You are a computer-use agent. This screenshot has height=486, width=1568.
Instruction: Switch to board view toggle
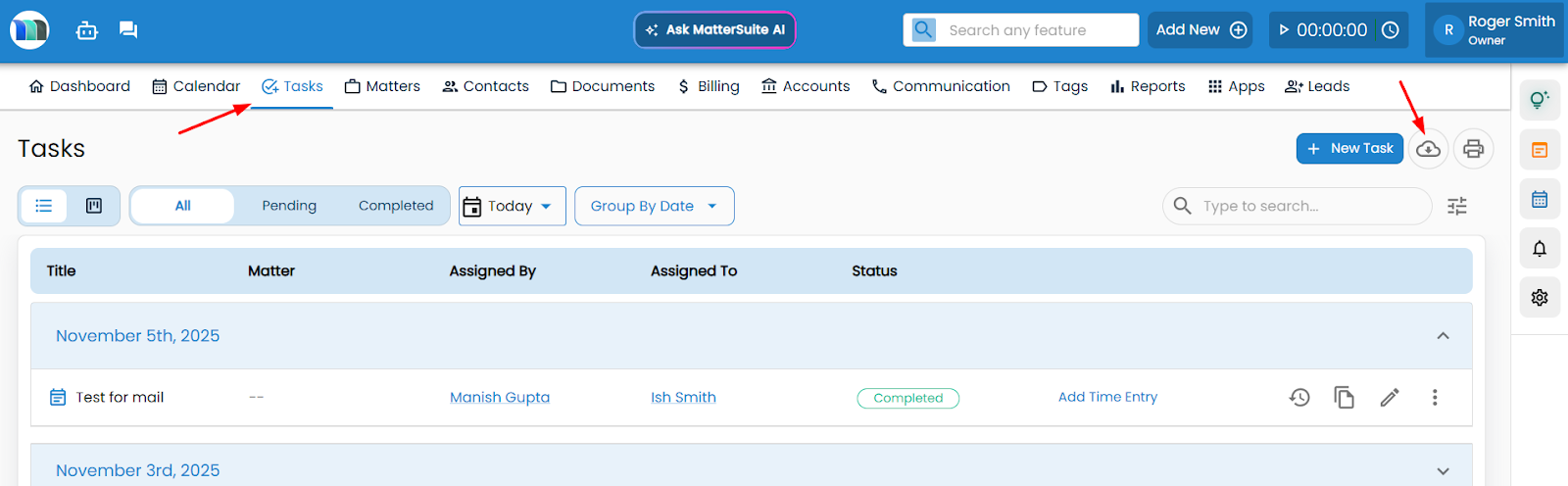94,206
